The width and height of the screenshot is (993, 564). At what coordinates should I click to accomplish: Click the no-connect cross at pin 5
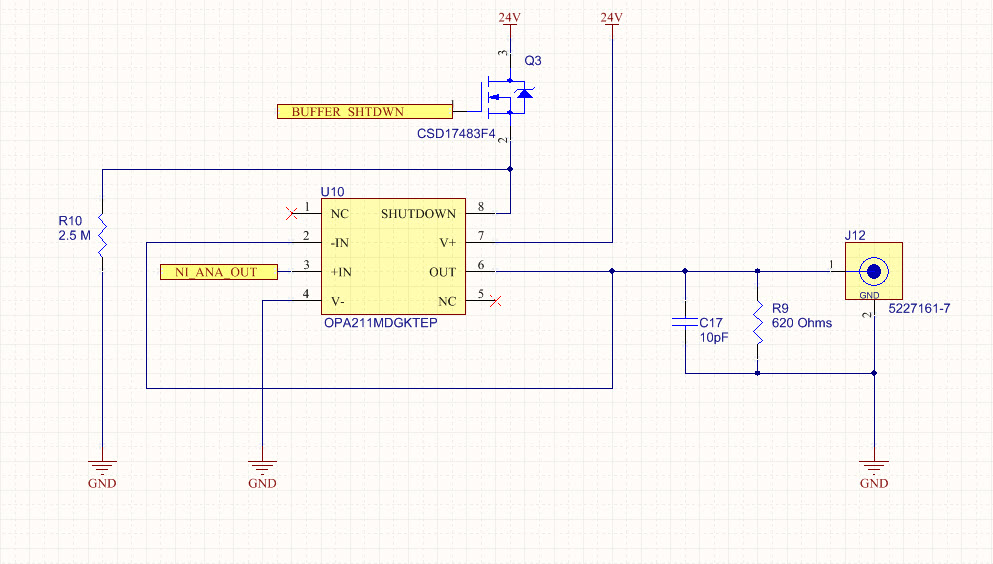pos(495,301)
